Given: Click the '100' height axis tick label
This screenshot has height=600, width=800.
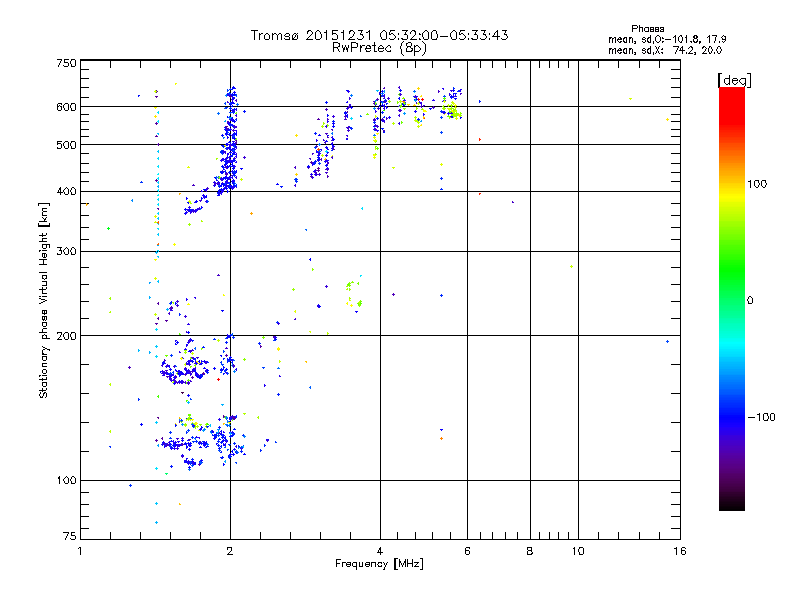Looking at the screenshot, I should (x=66, y=481).
